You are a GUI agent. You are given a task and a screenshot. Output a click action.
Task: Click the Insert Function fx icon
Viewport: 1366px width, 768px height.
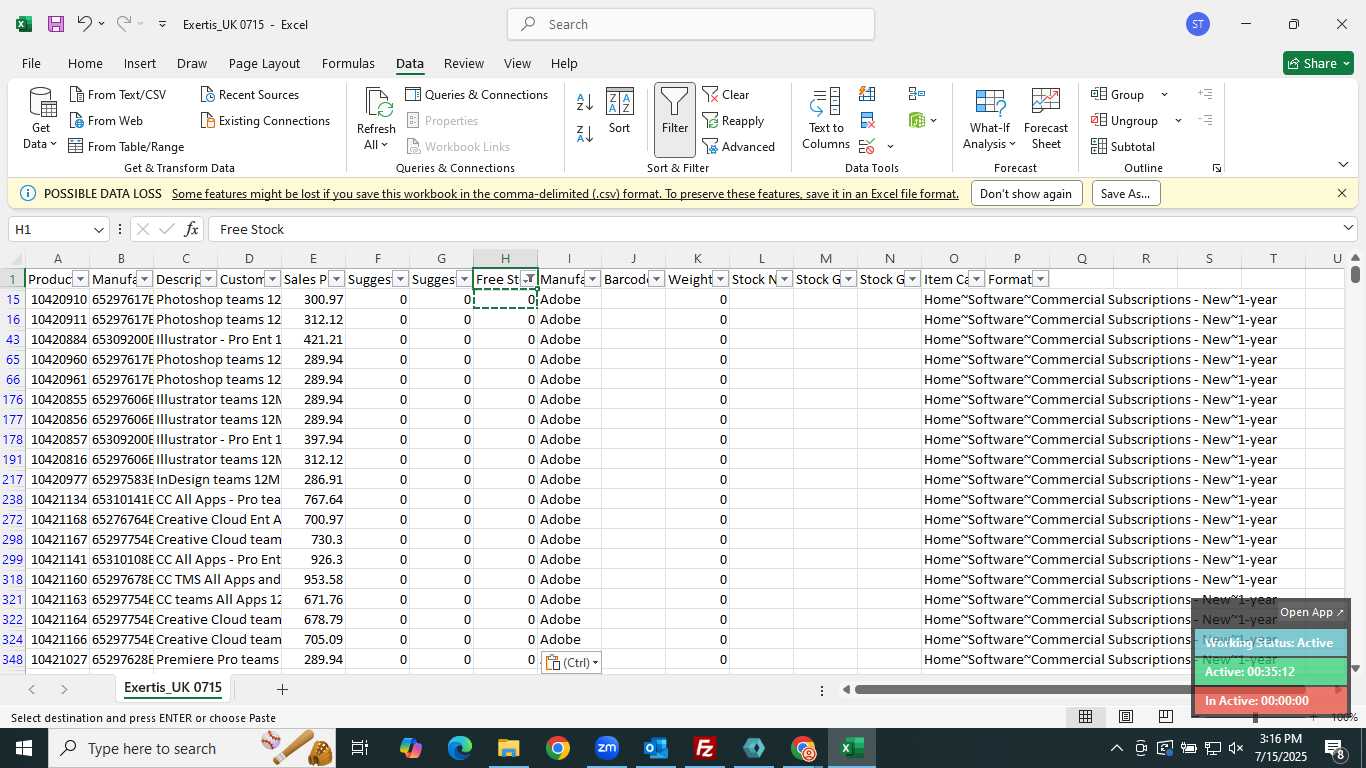tap(191, 229)
